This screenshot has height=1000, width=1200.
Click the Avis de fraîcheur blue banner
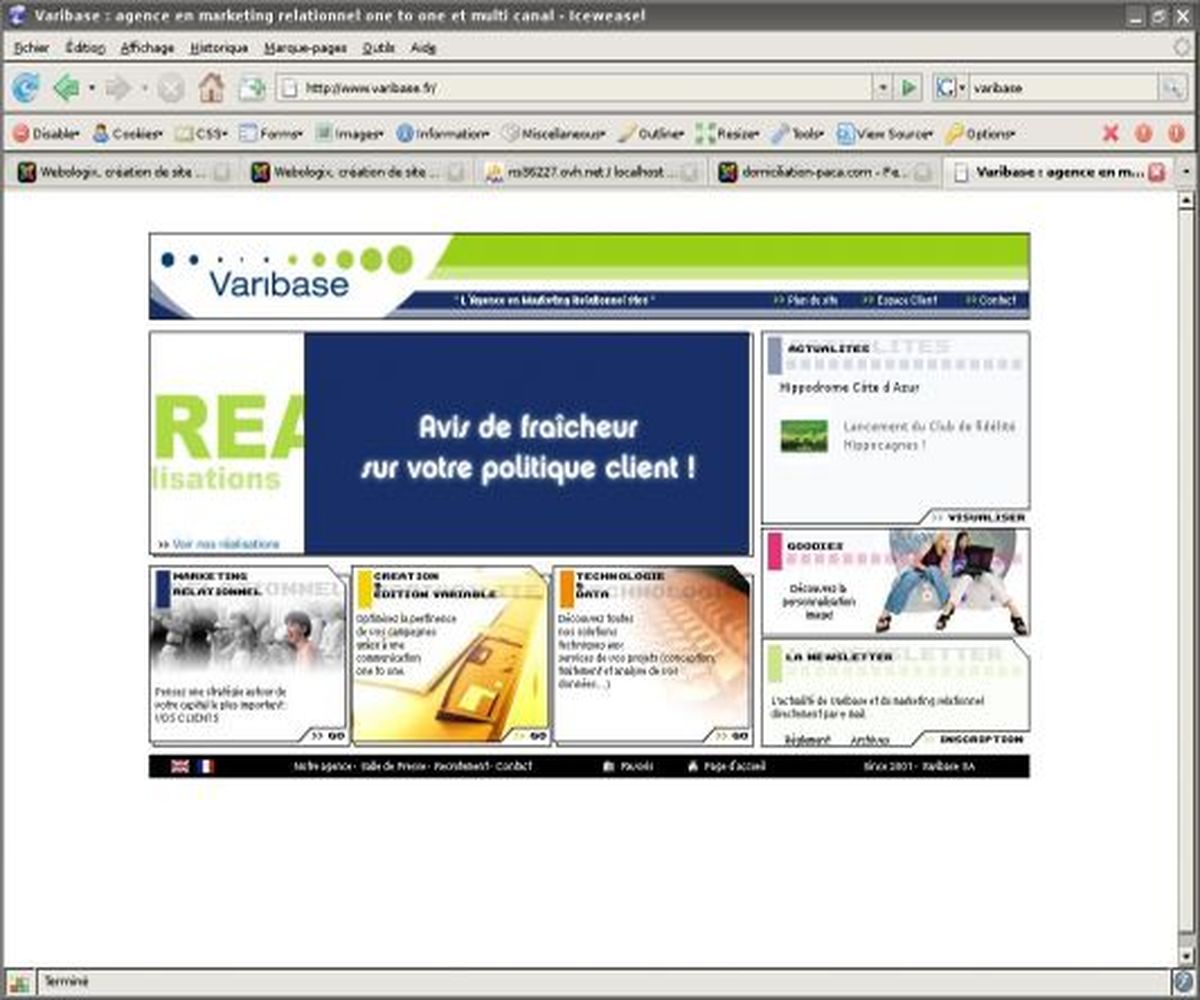click(528, 443)
